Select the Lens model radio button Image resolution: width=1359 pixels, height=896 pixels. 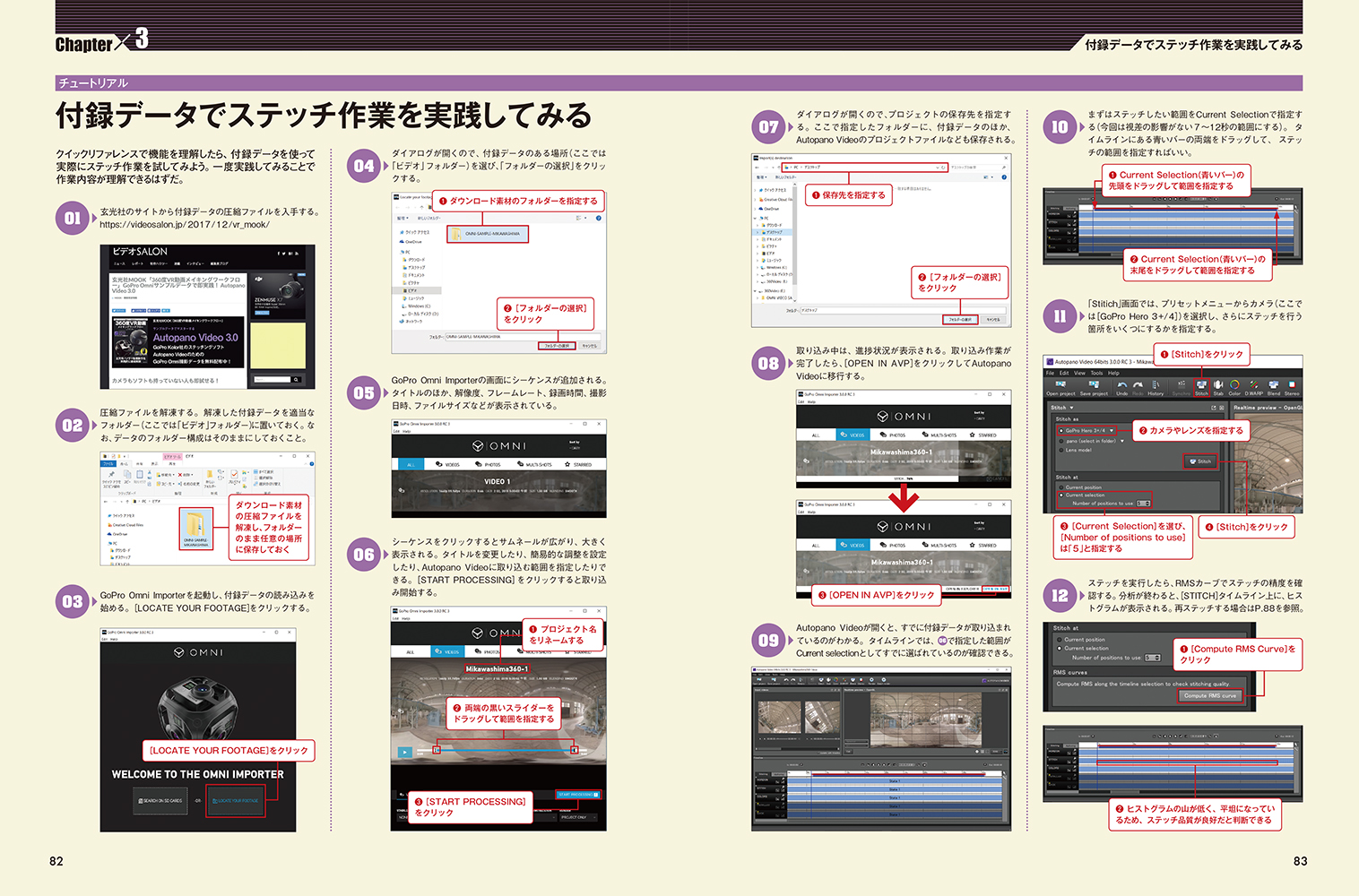[x=1060, y=450]
